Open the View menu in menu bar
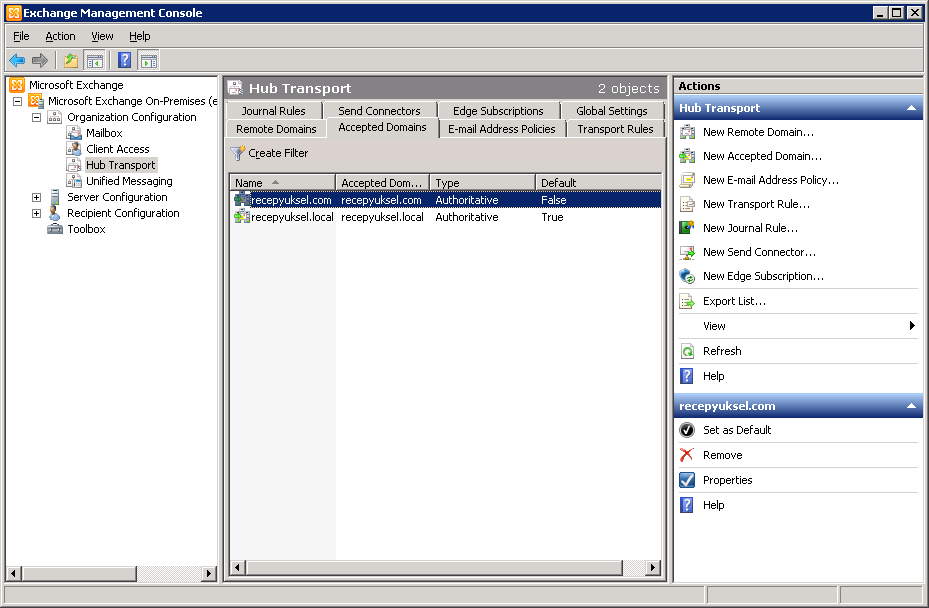This screenshot has height=608, width=929. pos(102,36)
